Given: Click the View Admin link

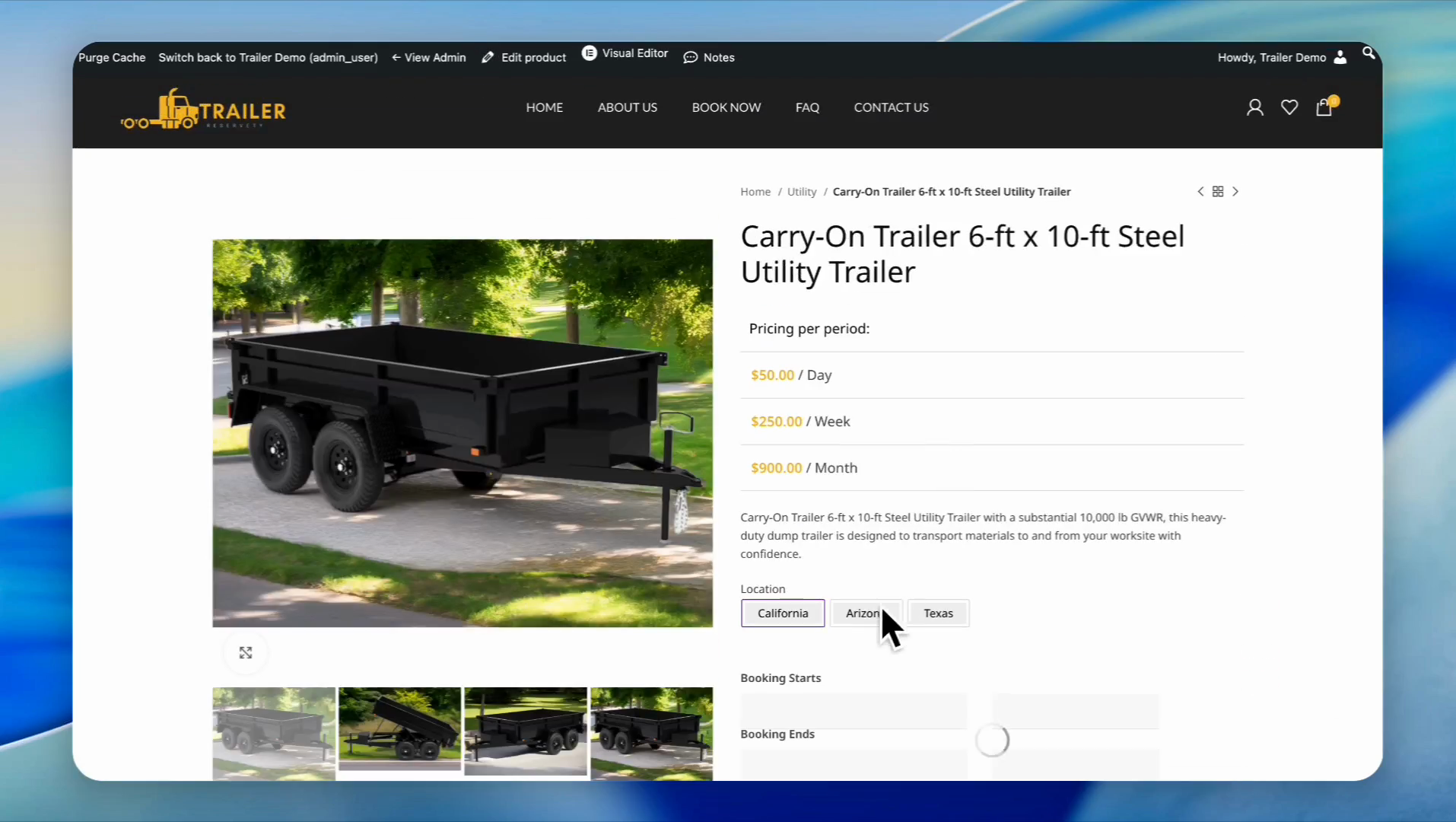Looking at the screenshot, I should coord(429,58).
